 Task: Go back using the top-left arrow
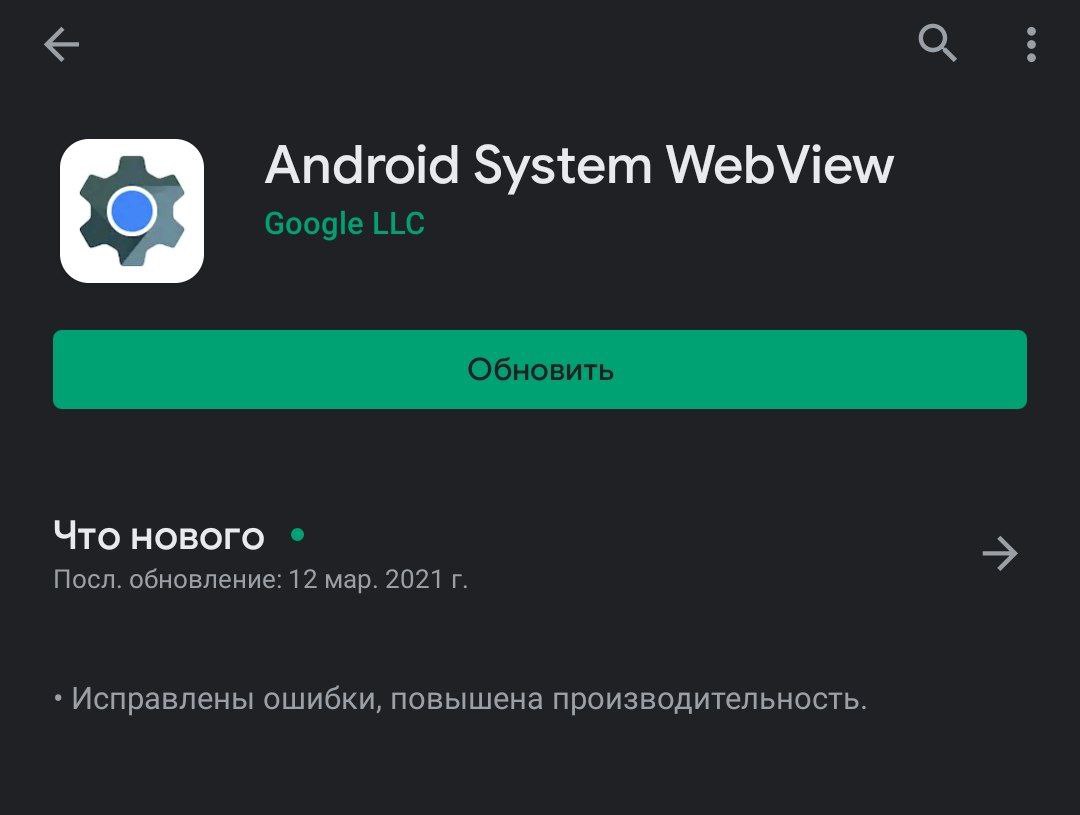[x=61, y=45]
